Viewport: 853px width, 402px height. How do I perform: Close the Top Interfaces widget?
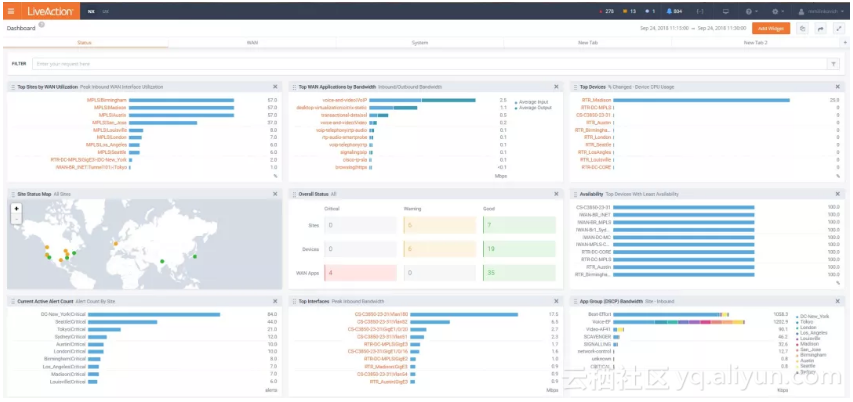coord(556,301)
